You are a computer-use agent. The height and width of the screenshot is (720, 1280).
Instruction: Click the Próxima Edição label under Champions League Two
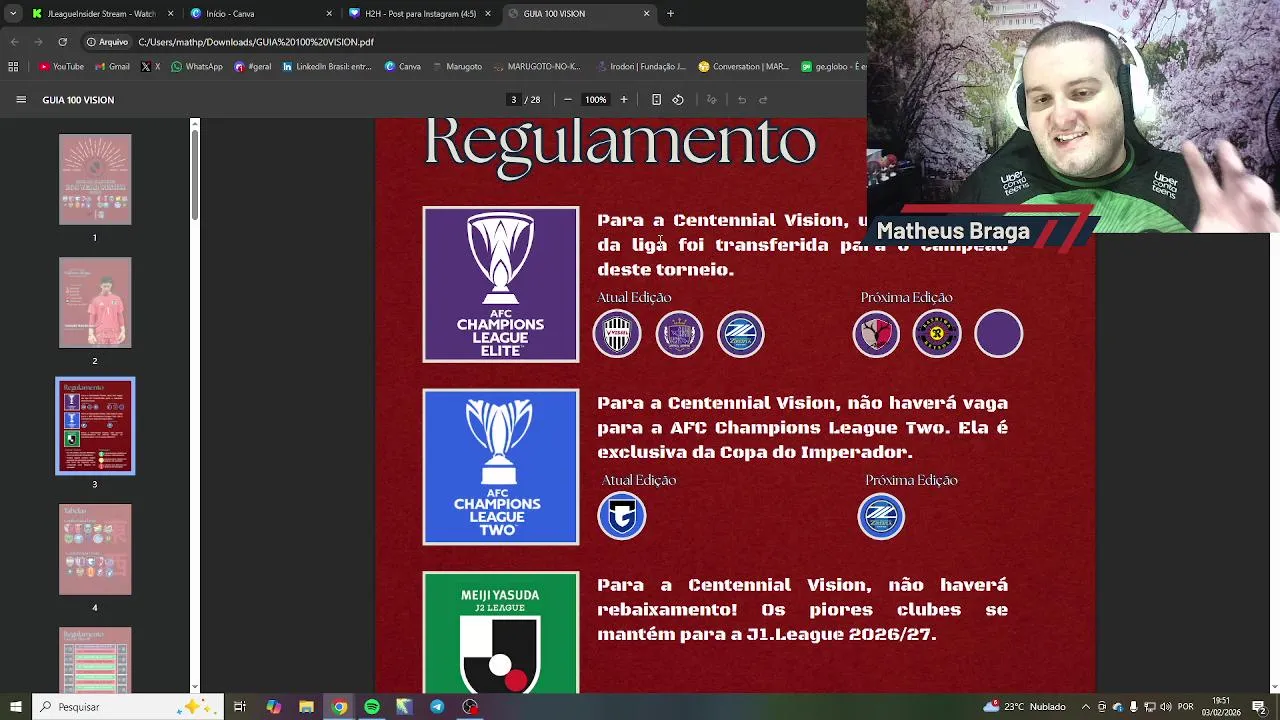[911, 480]
